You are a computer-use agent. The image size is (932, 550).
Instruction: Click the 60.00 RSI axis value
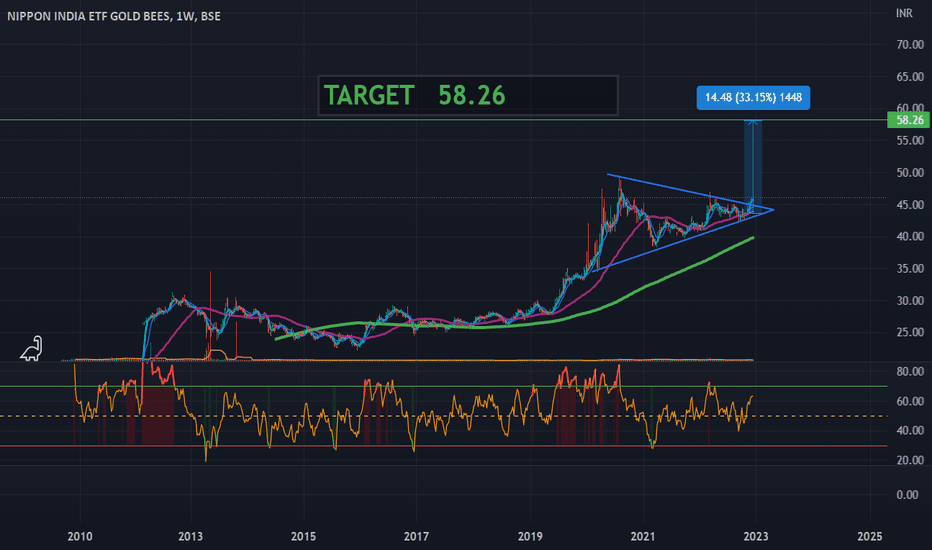click(x=910, y=401)
